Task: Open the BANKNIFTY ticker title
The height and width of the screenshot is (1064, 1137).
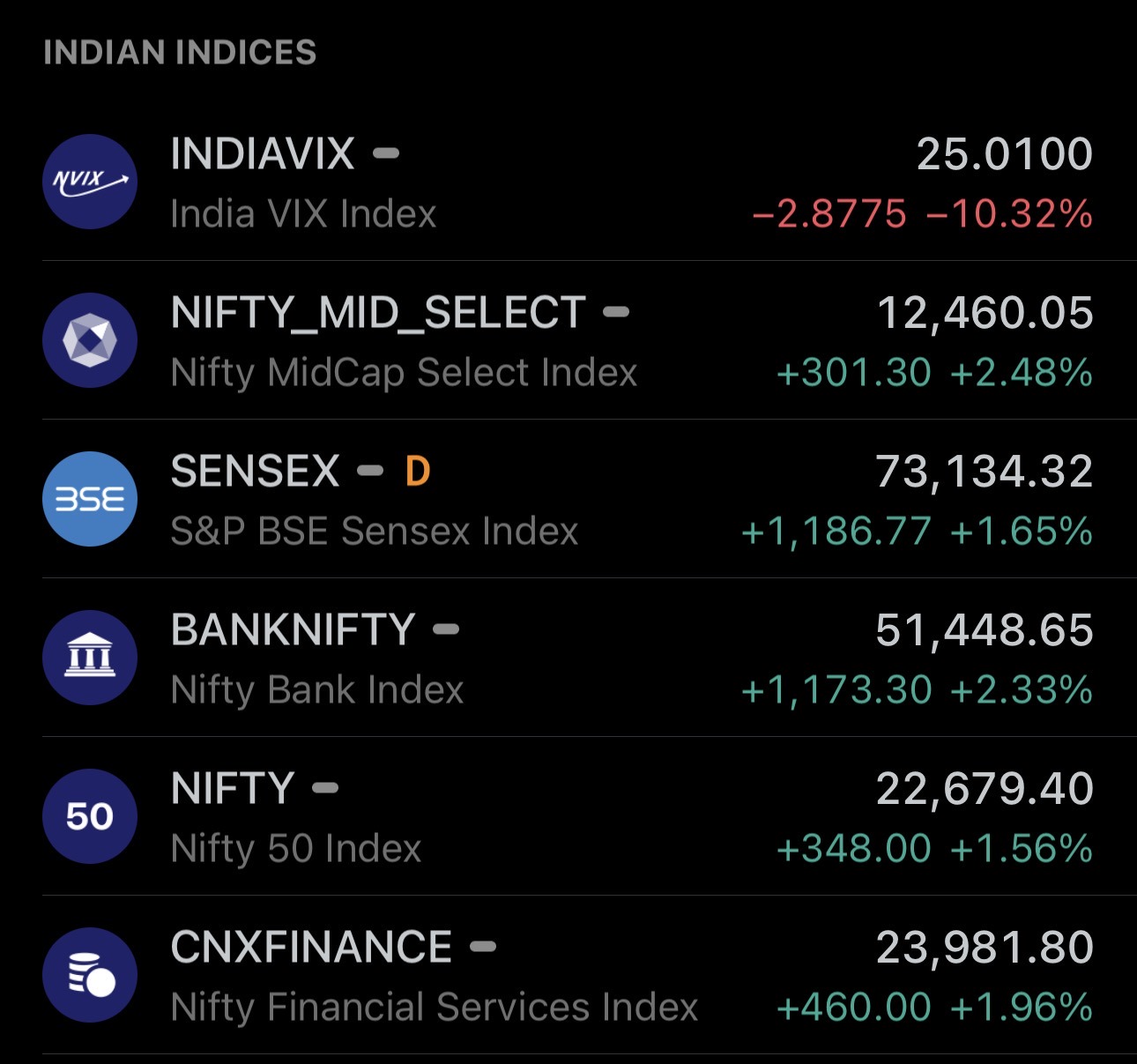Action: pos(293,630)
